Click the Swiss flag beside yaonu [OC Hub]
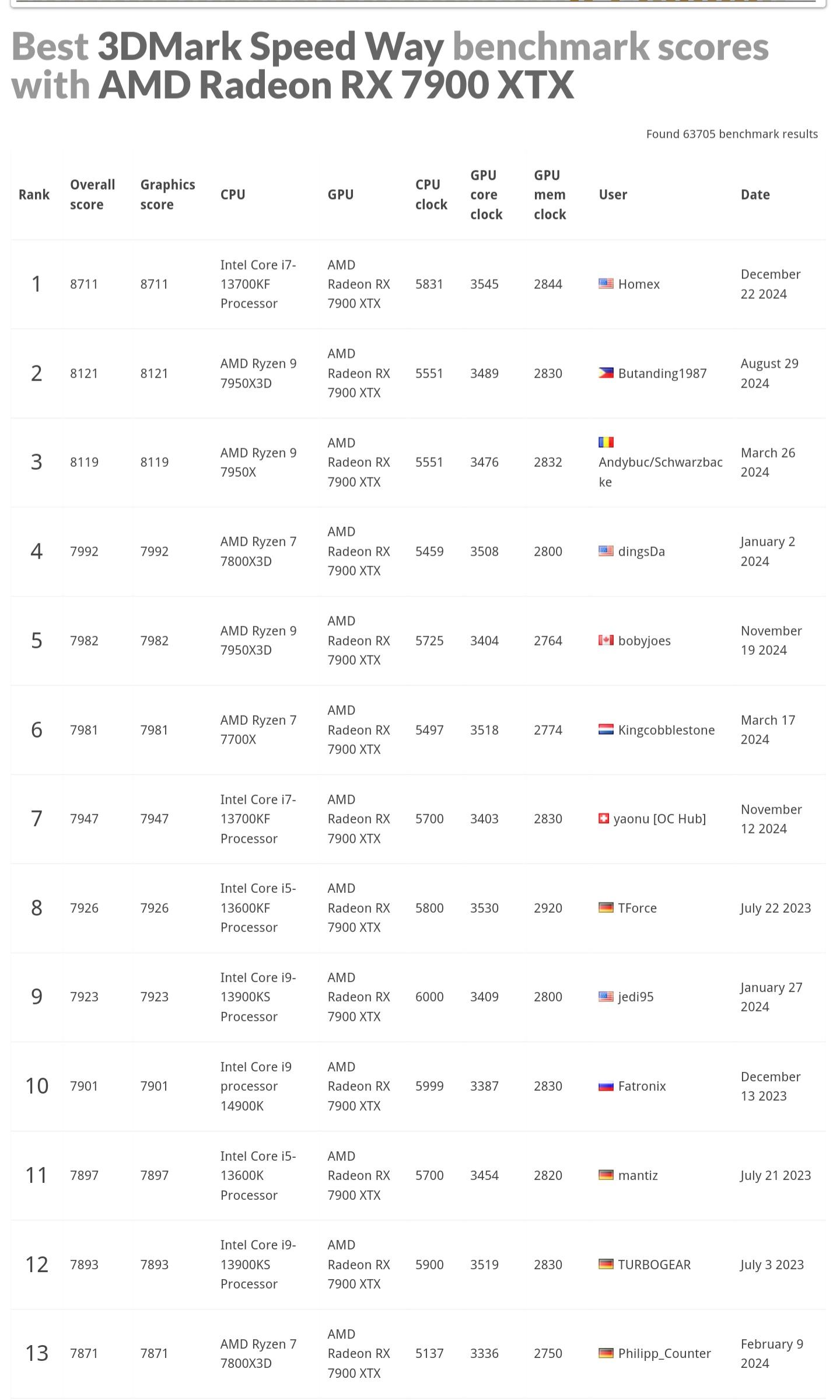The width and height of the screenshot is (840, 1400). (604, 819)
